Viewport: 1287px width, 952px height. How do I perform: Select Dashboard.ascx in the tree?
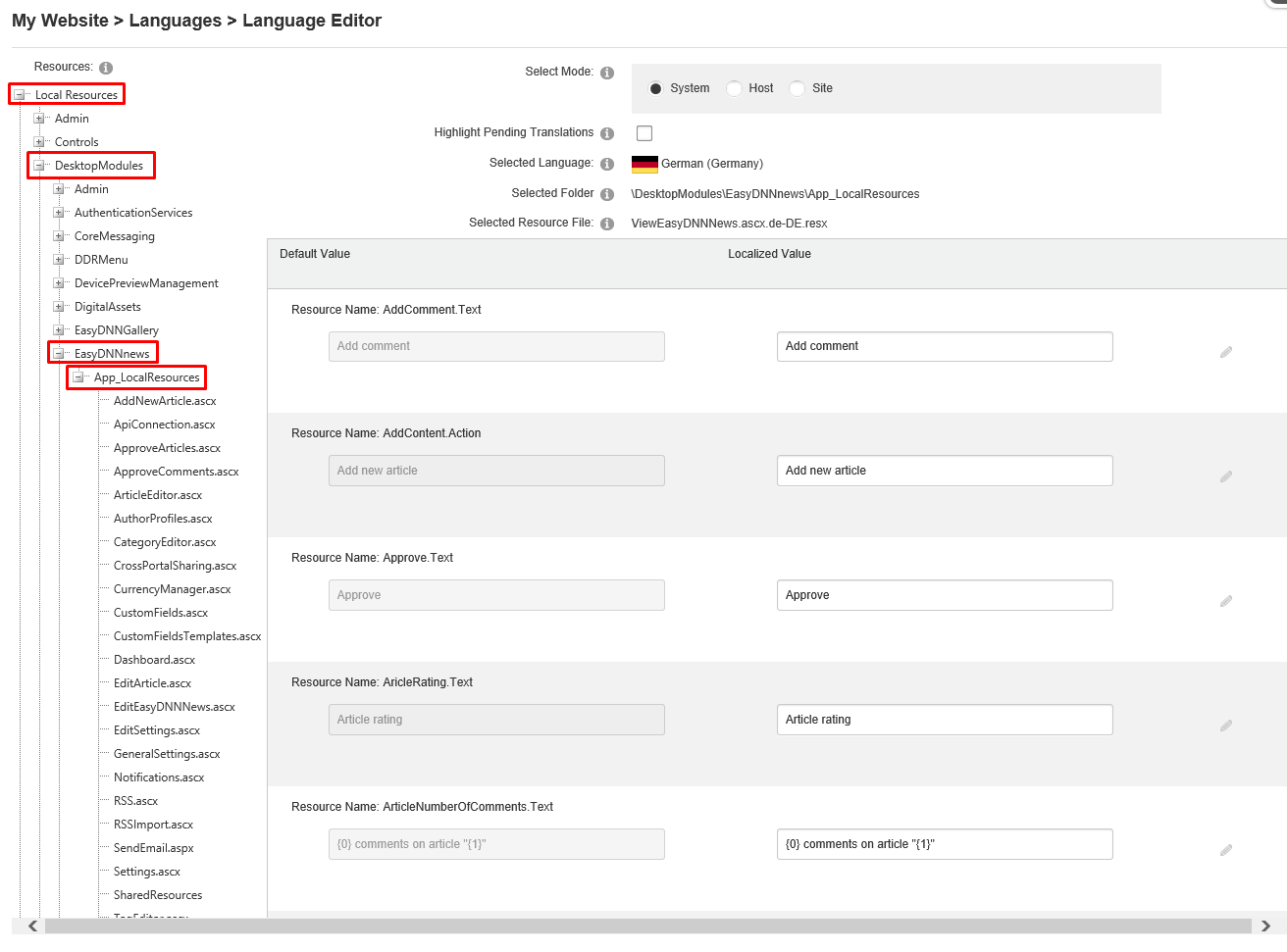154,660
